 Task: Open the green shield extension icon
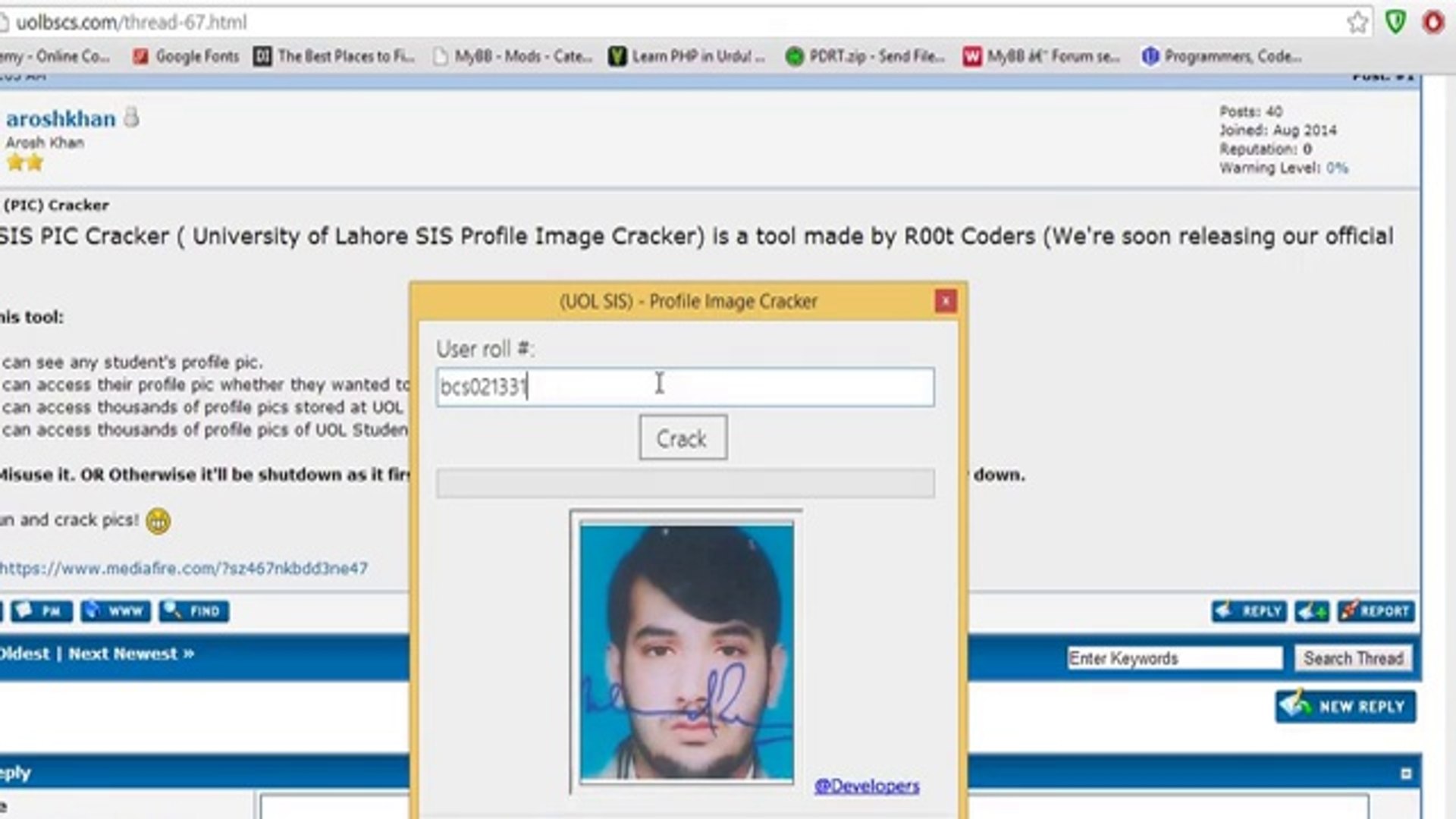point(1395,22)
